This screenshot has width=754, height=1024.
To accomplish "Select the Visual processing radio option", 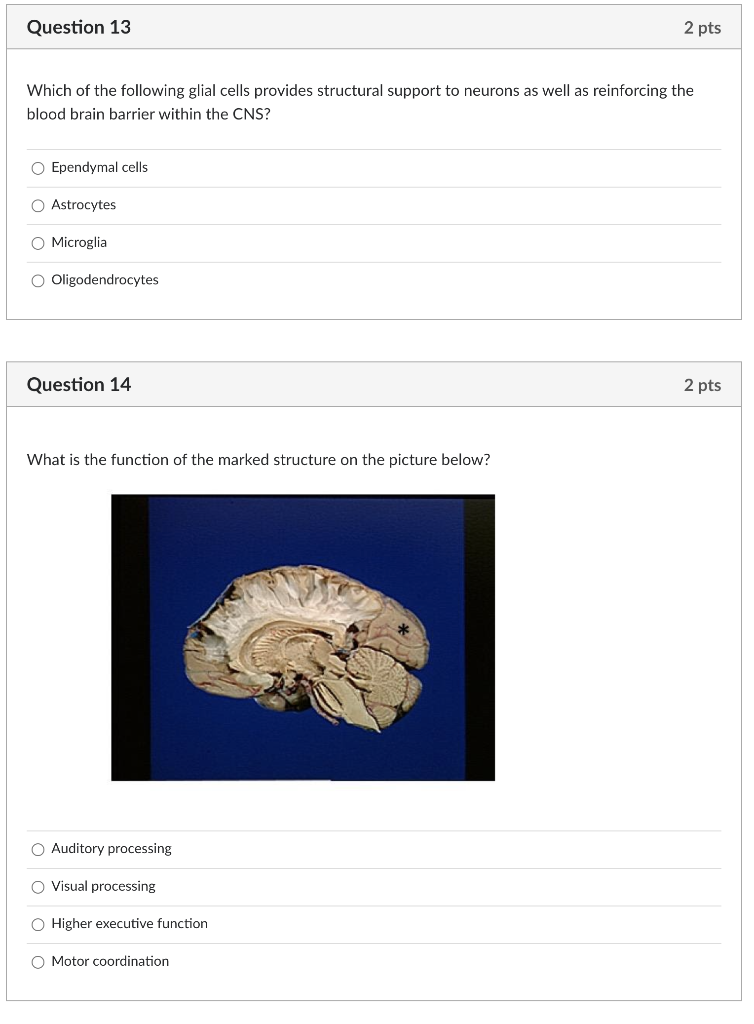I will [39, 887].
